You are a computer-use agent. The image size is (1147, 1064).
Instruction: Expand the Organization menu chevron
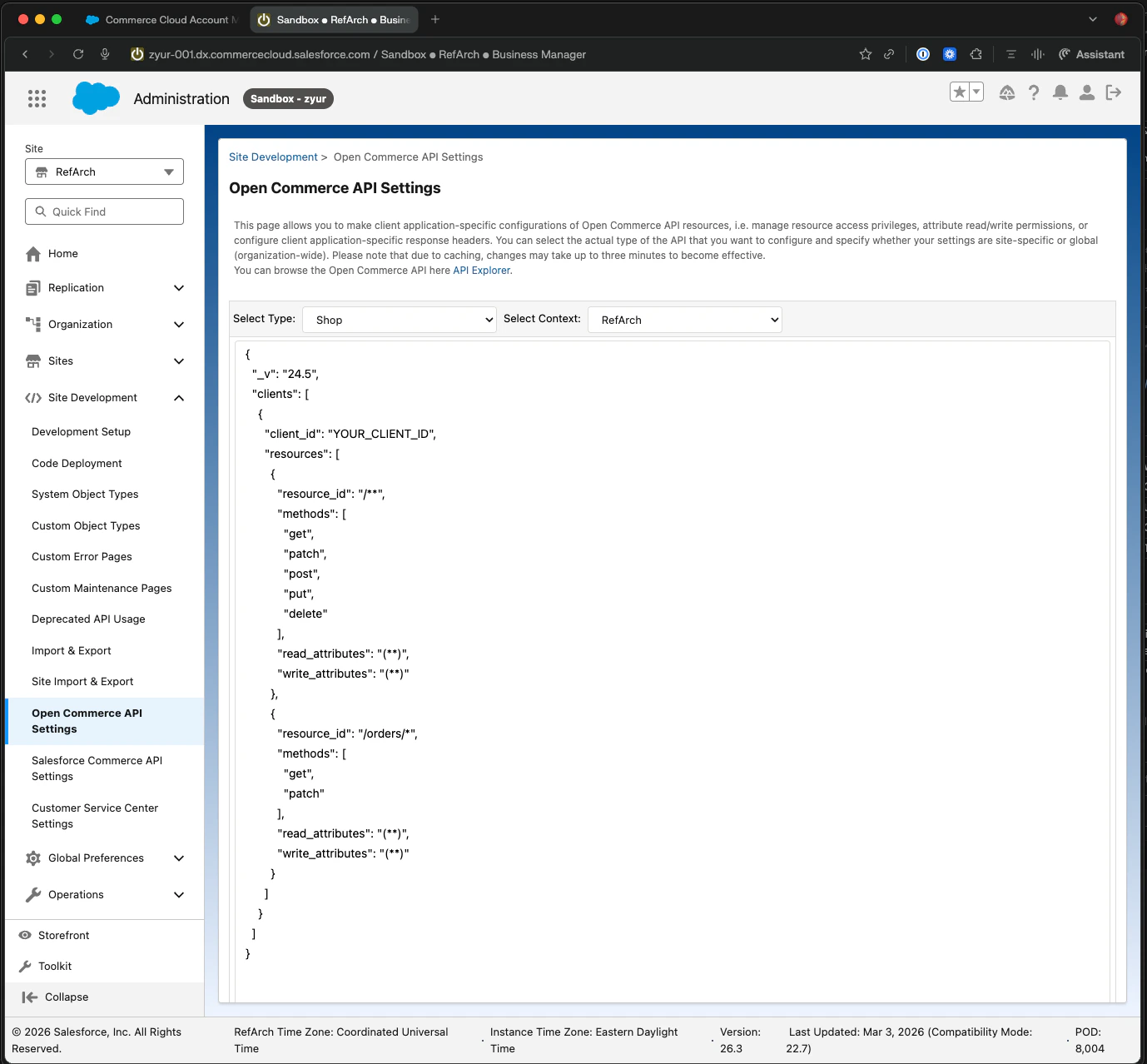click(179, 325)
